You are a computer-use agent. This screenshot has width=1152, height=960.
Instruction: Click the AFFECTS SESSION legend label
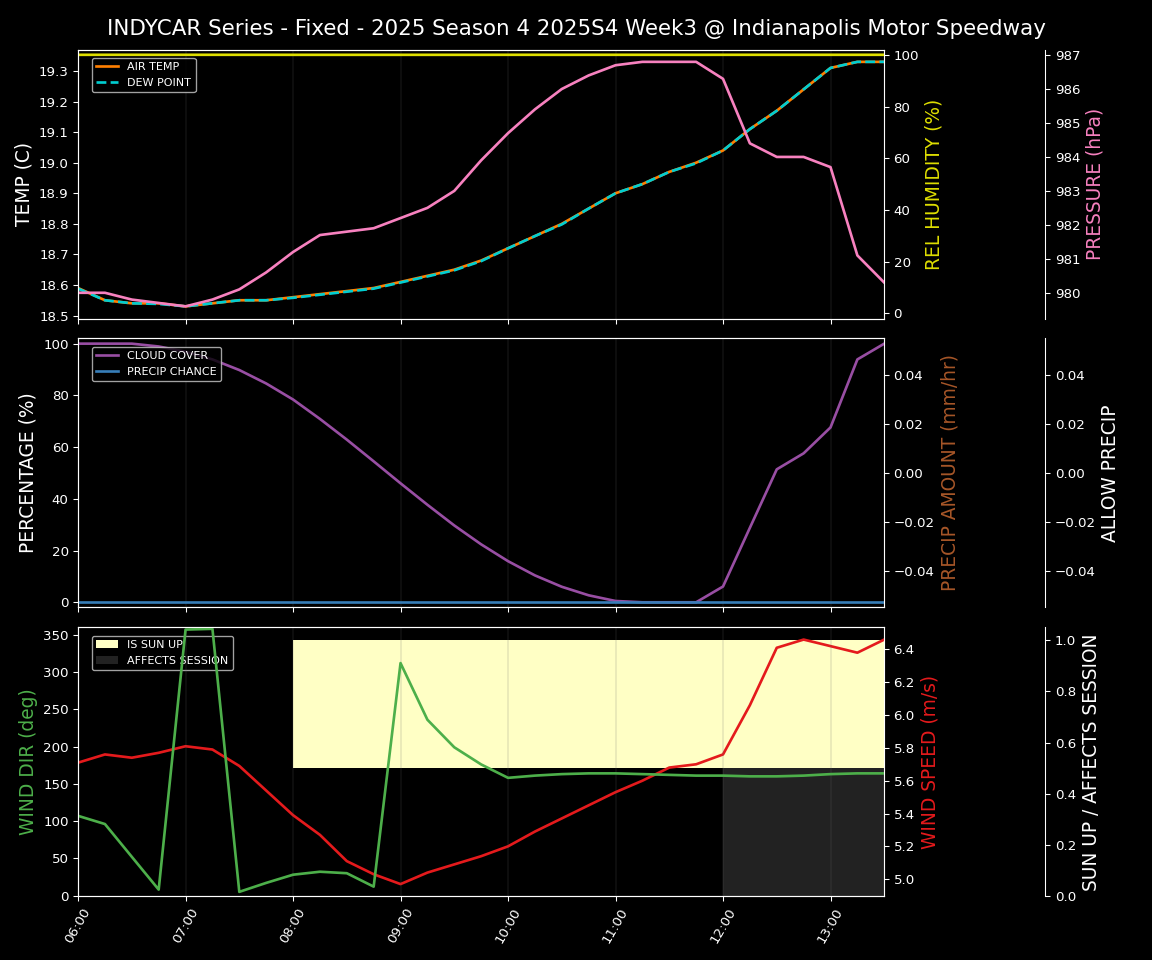(178, 660)
